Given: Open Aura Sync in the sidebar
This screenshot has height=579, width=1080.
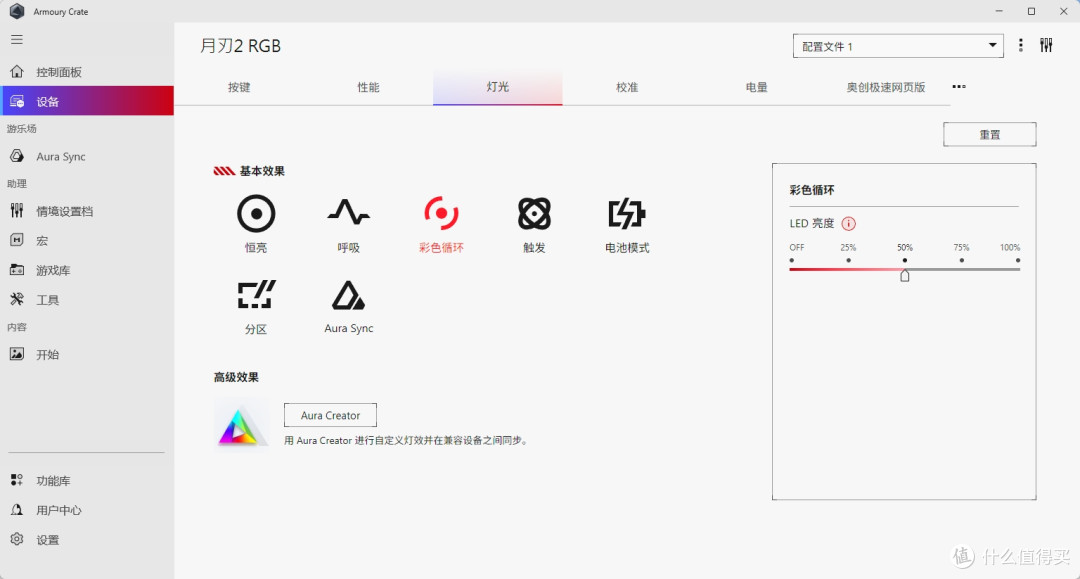Looking at the screenshot, I should (x=87, y=156).
